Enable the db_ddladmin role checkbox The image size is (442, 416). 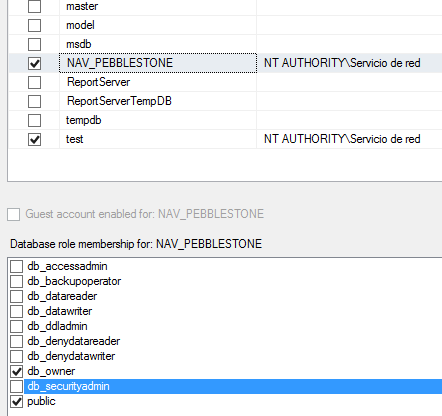(x=16, y=326)
